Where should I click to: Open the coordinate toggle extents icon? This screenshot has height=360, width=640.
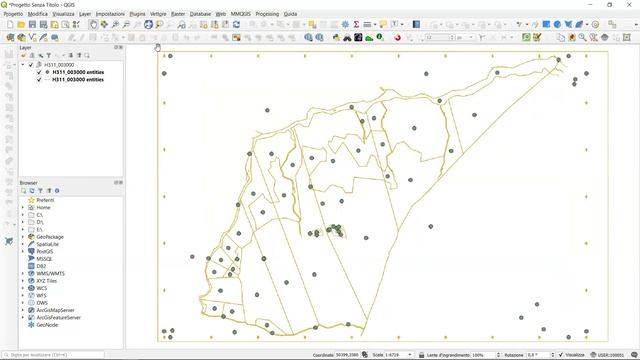pos(365,355)
